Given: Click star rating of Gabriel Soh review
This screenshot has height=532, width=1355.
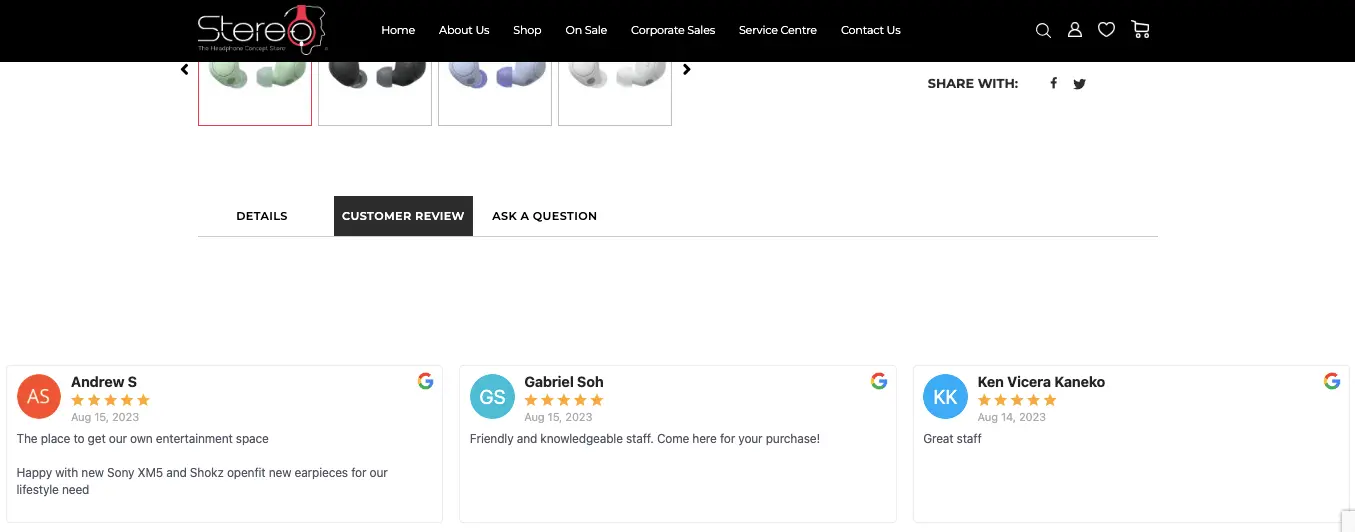Looking at the screenshot, I should [x=564, y=400].
